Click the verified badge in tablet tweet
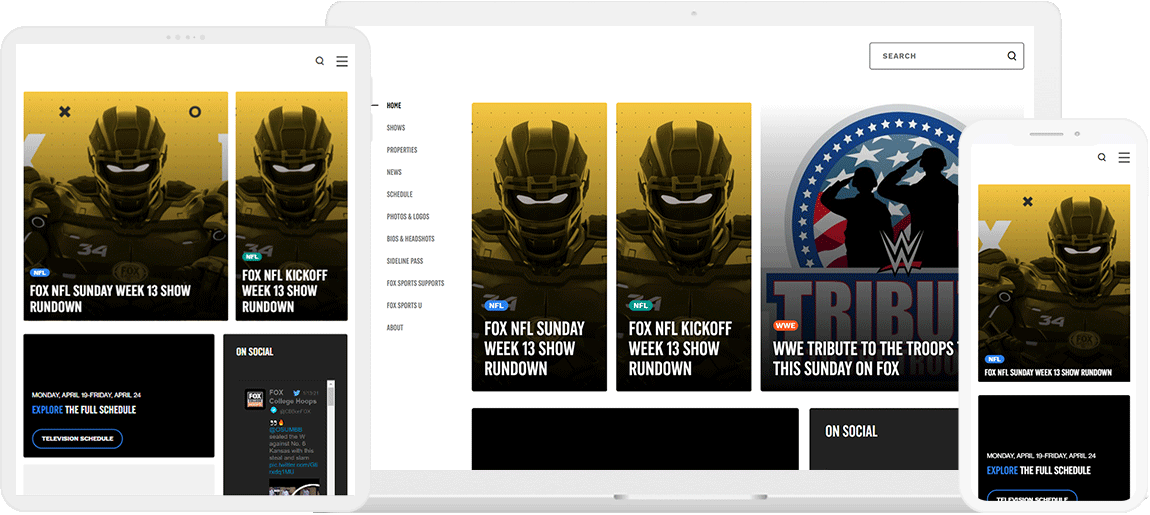 (x=274, y=410)
